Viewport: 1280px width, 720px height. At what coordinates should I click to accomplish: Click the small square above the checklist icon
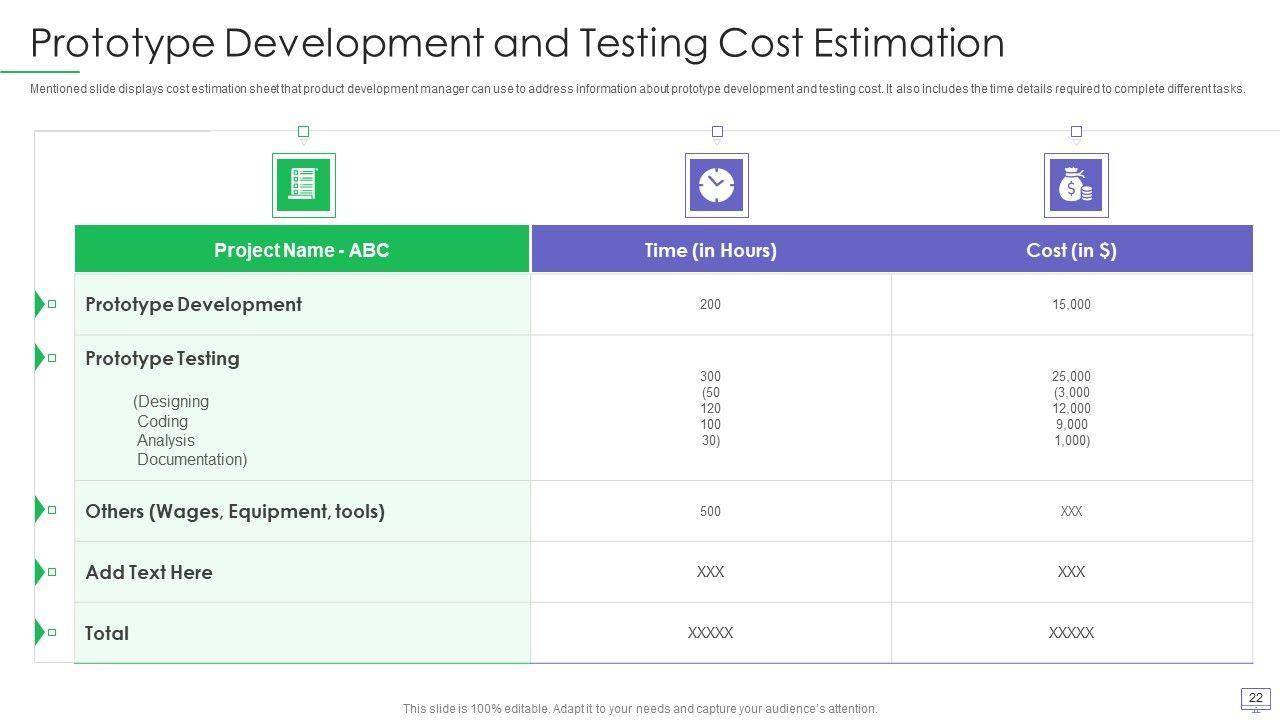[x=304, y=131]
